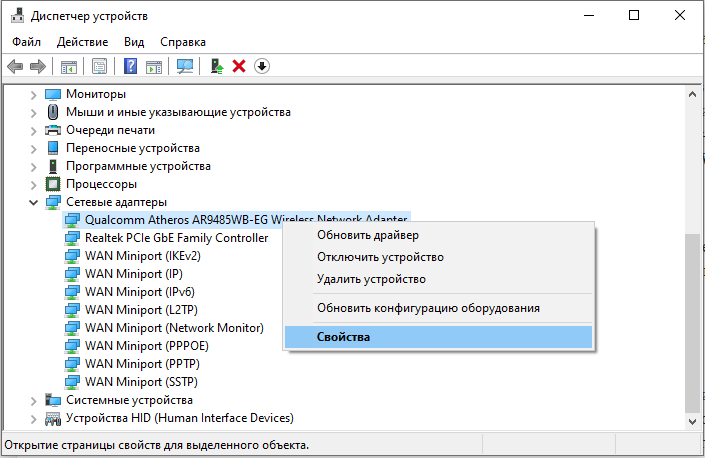Click the WAN Miniport (IKEv2) adapter icon

pos(72,256)
